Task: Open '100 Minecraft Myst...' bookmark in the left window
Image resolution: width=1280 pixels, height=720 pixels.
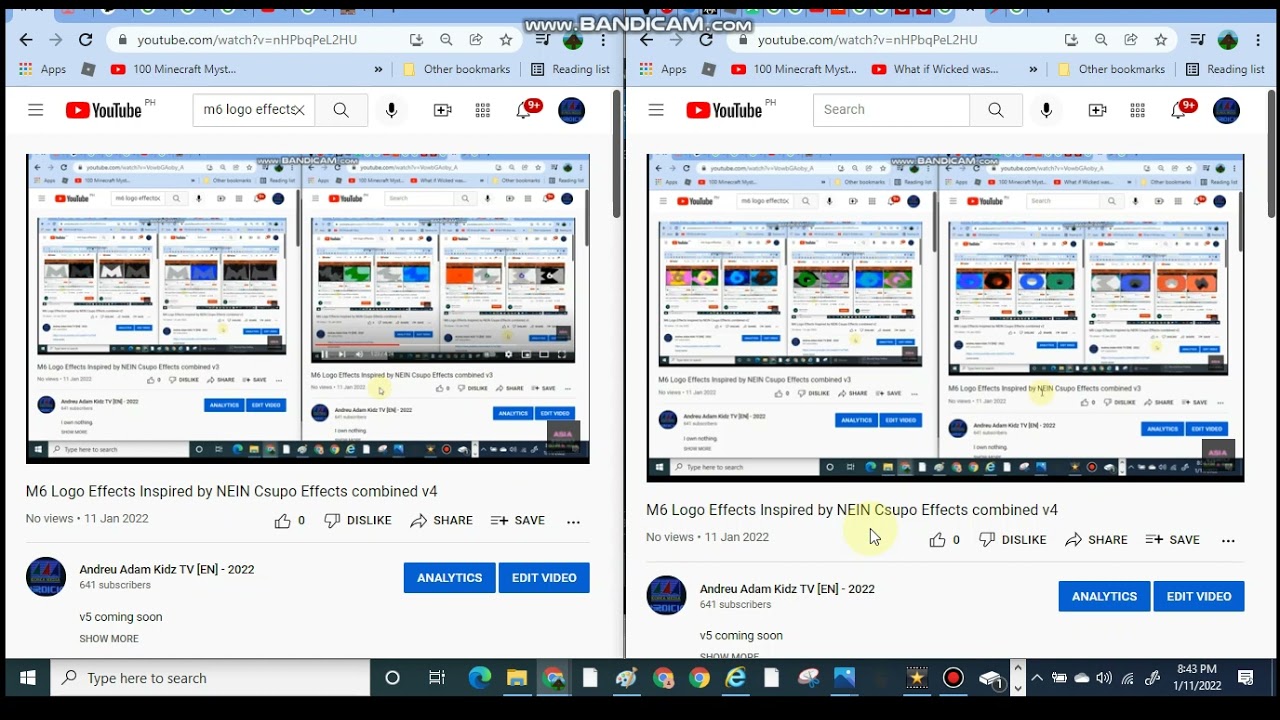Action: click(x=173, y=70)
